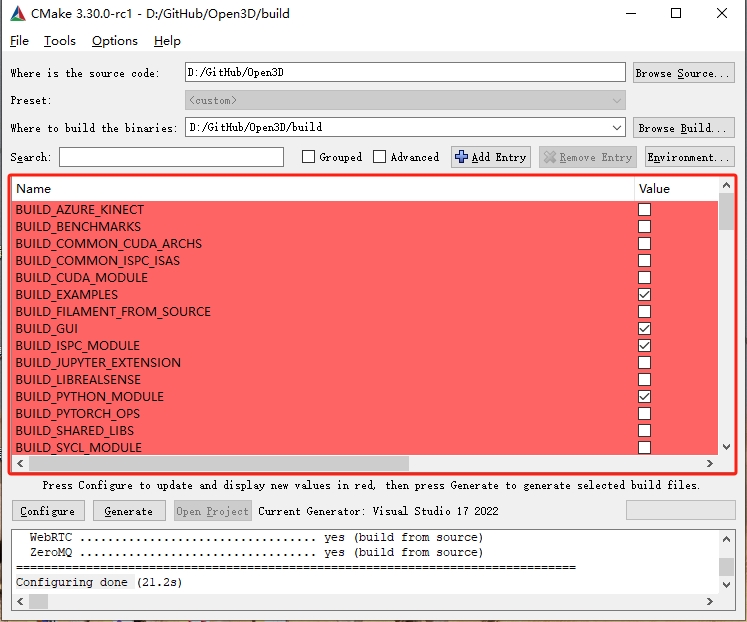Click the WebRTC log line
747x622 pixels.
(256, 538)
